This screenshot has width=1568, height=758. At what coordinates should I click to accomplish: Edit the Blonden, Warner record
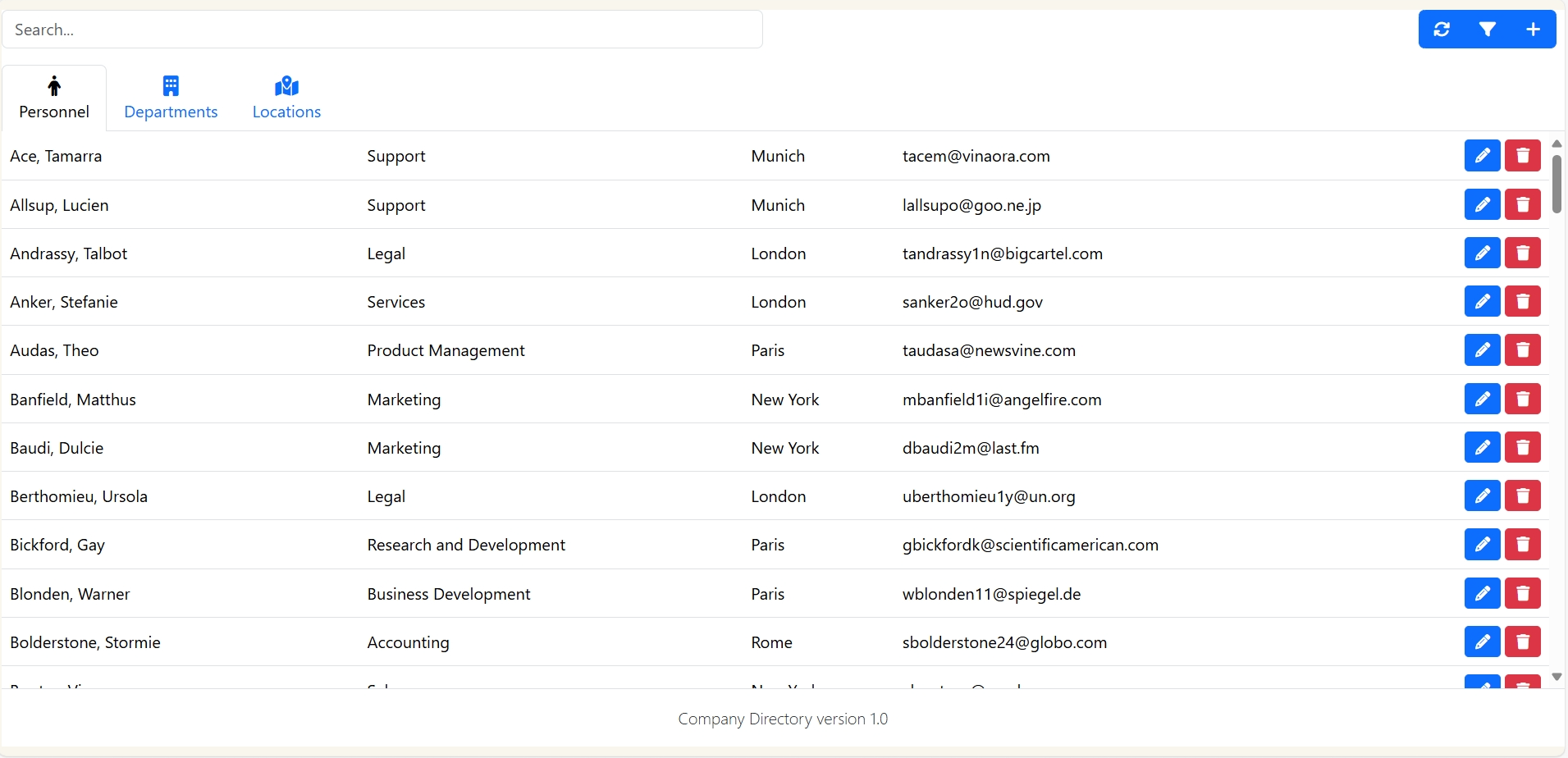[1483, 593]
